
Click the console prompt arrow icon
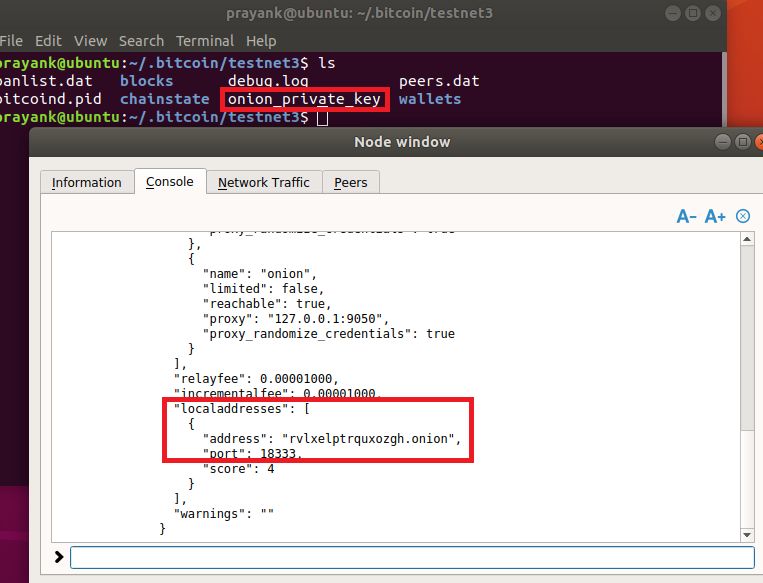coord(59,557)
